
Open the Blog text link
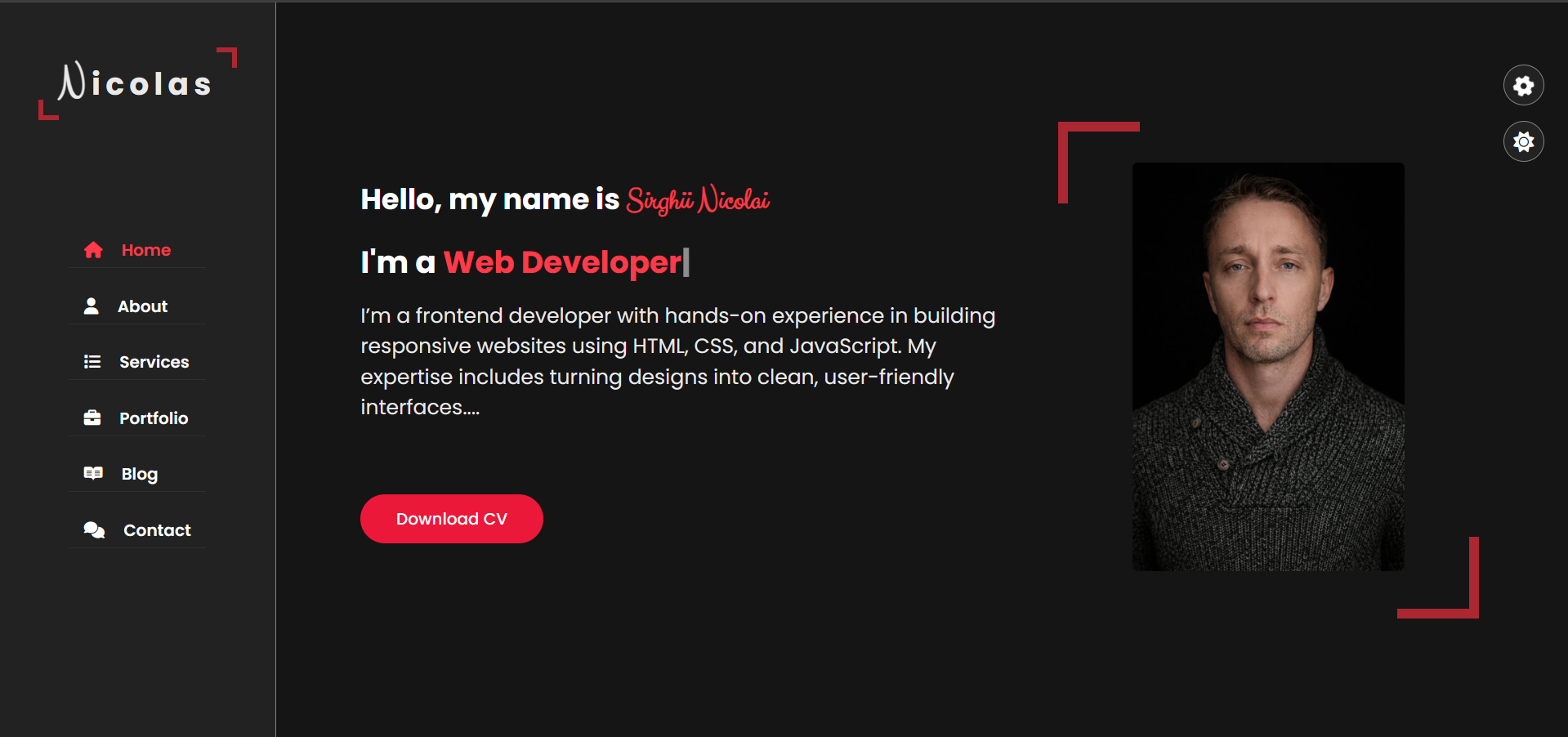click(x=140, y=474)
